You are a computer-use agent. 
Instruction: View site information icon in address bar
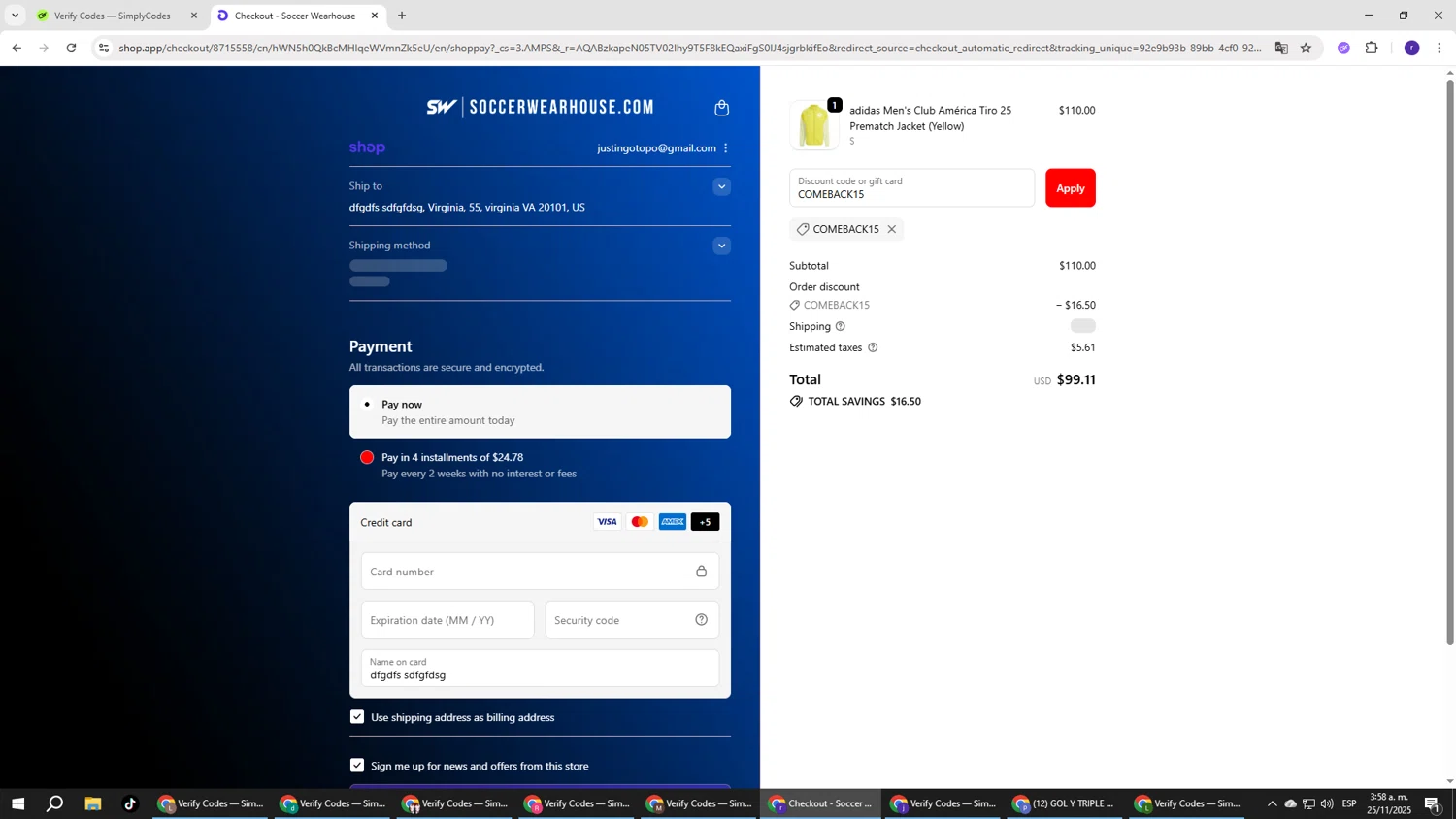click(x=104, y=48)
